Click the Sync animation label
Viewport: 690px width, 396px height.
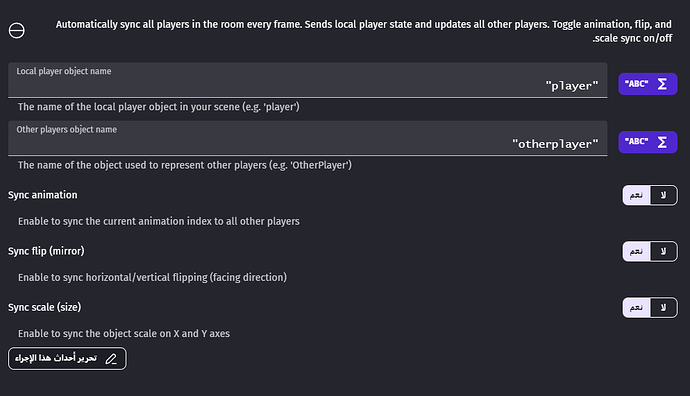click(43, 195)
